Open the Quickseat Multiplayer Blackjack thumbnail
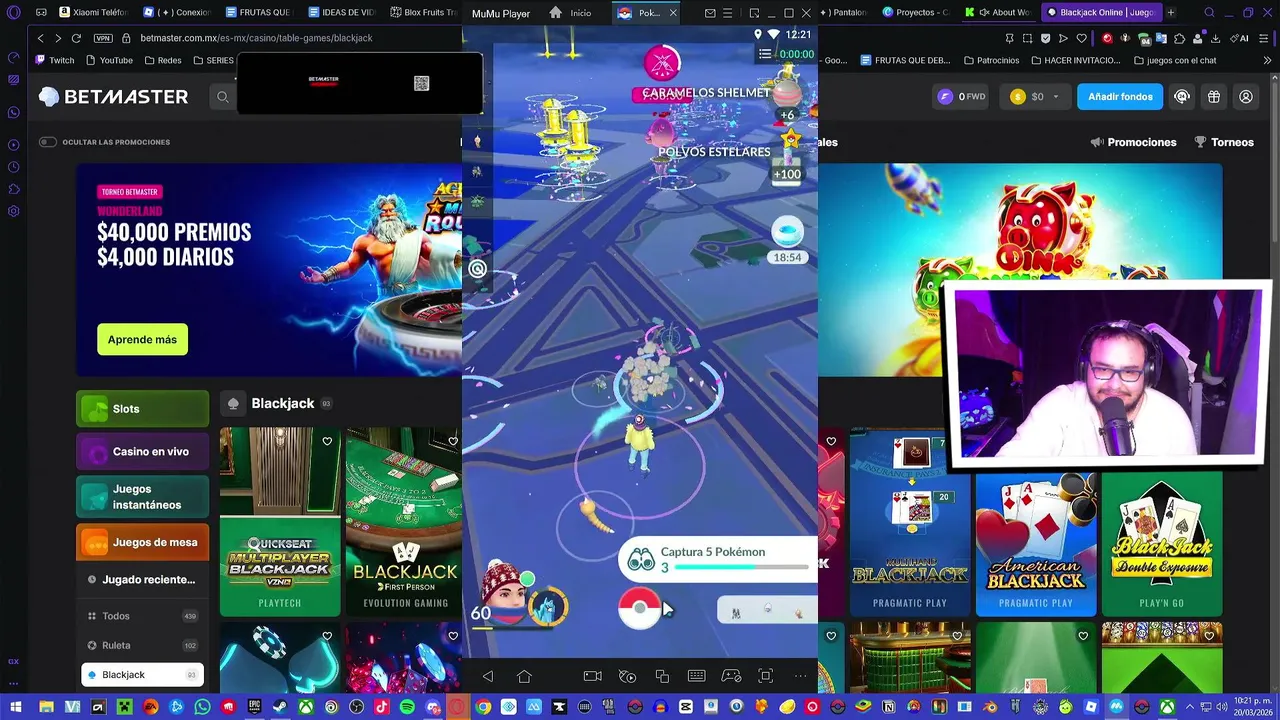The height and width of the screenshot is (720, 1280). 280,521
